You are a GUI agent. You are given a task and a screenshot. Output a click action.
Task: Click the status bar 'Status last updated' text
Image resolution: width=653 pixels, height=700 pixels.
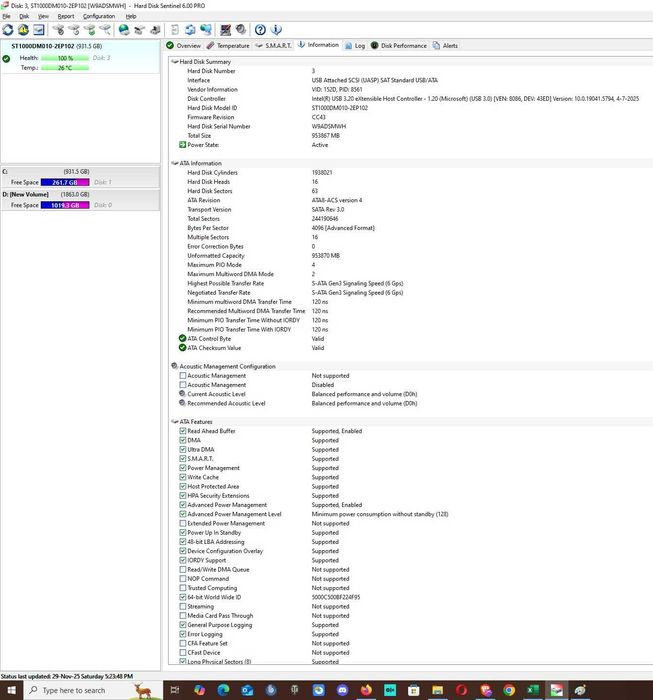coord(67,676)
